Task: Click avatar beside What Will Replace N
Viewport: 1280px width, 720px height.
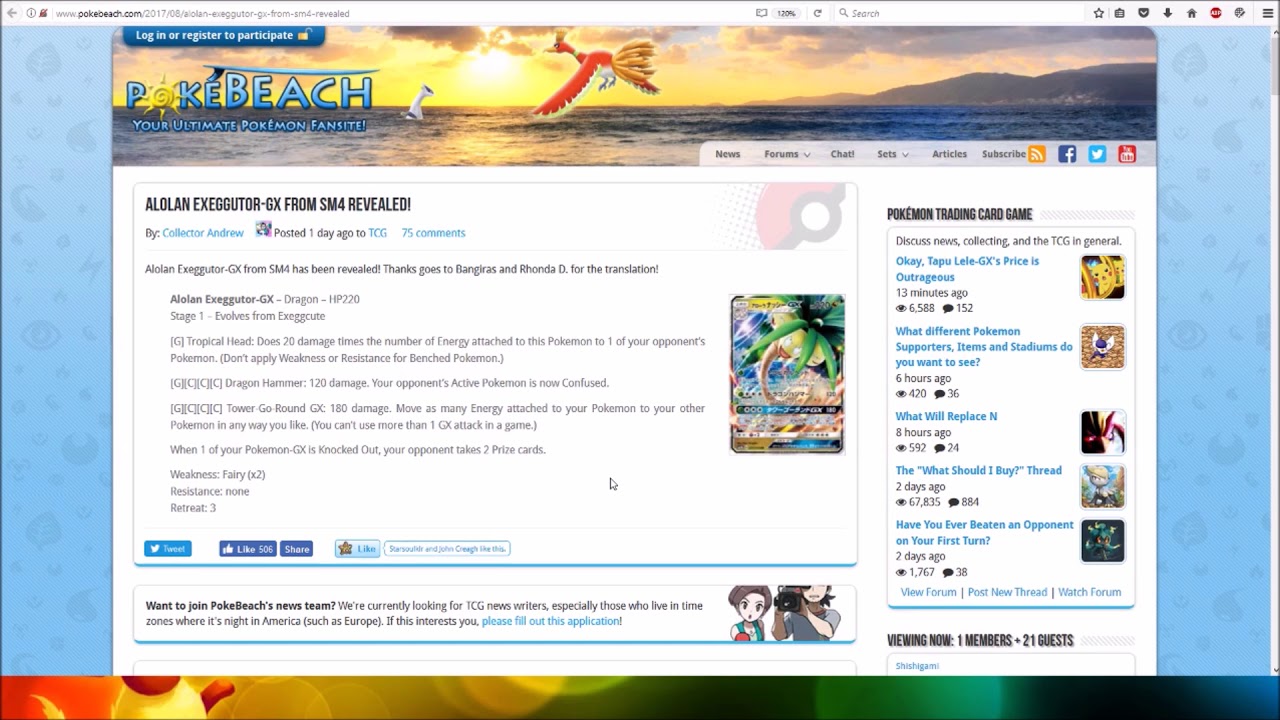Action: tap(1102, 432)
